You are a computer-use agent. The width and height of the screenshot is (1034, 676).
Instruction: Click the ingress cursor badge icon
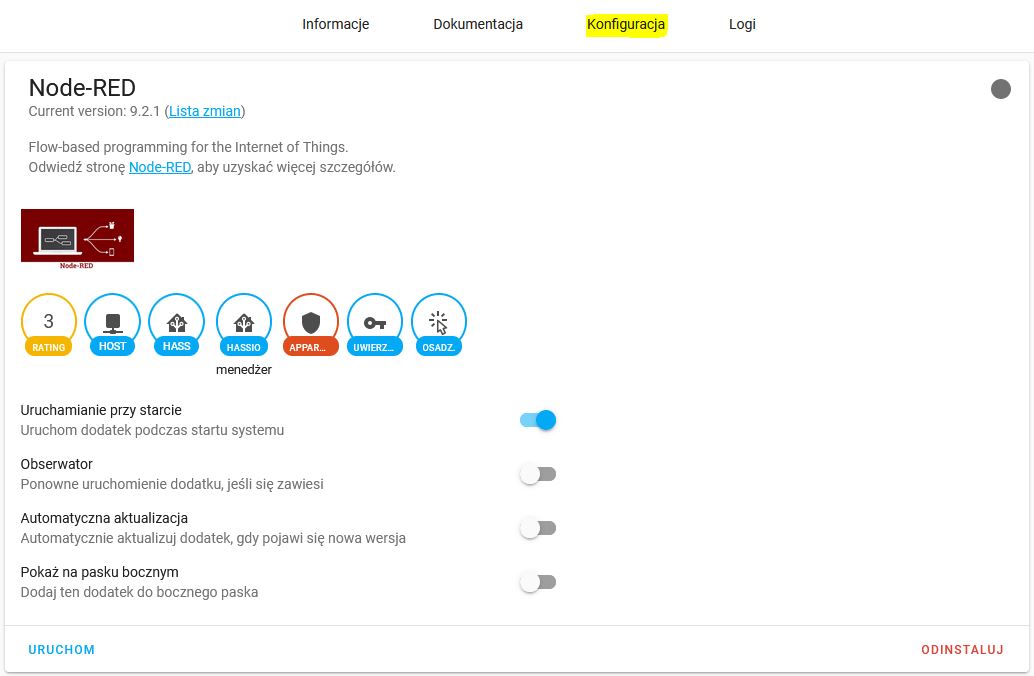coord(438,322)
